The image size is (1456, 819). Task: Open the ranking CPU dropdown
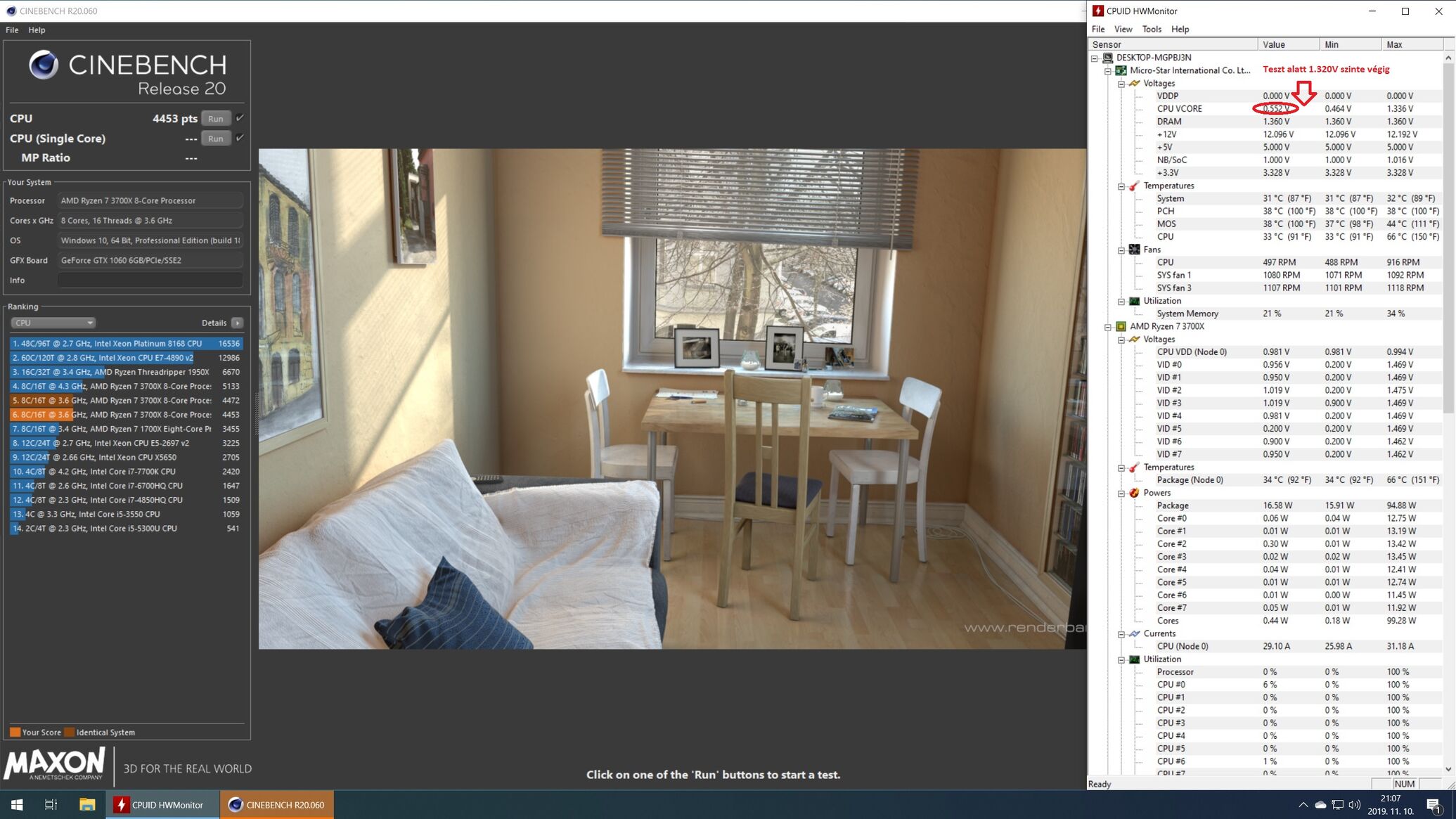pos(53,323)
